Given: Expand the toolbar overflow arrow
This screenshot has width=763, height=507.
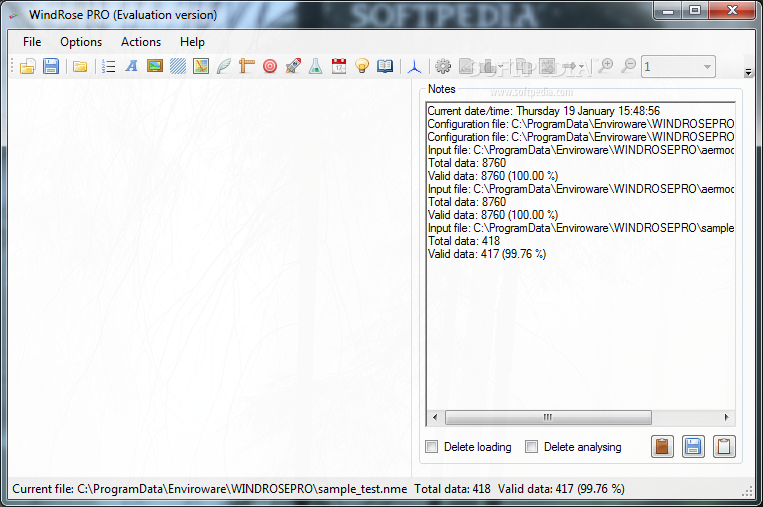Looking at the screenshot, I should tap(748, 72).
